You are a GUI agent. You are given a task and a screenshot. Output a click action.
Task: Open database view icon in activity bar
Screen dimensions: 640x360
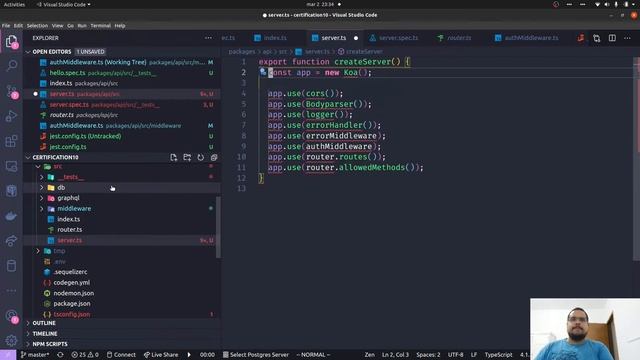11,266
